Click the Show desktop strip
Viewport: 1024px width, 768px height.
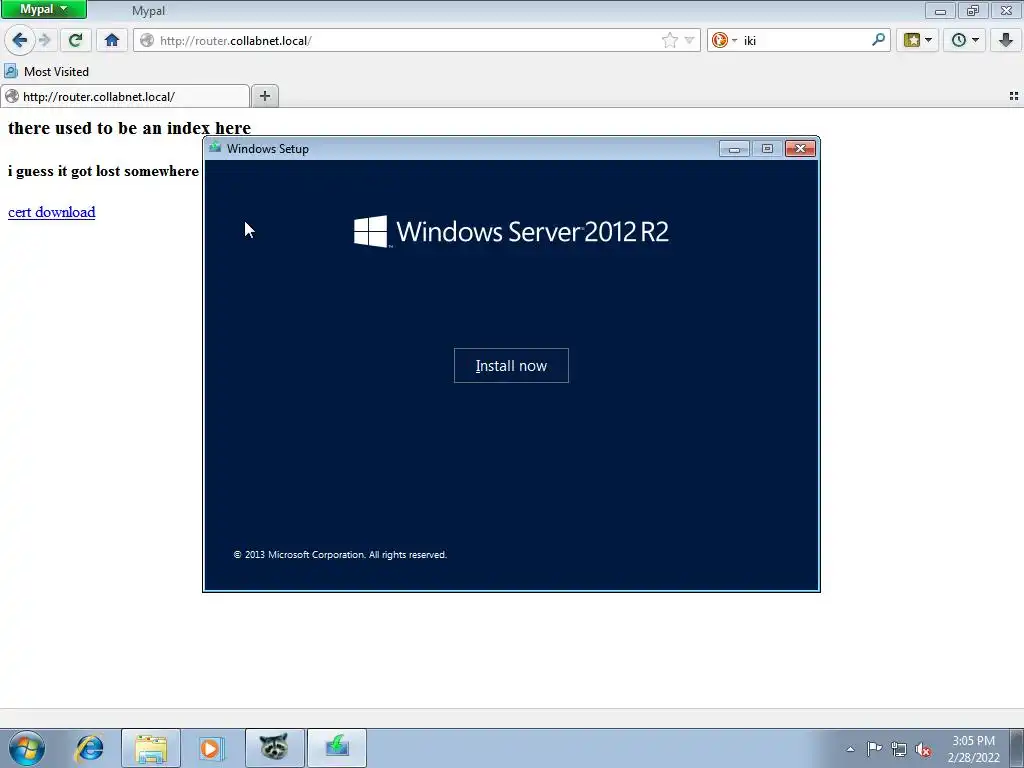[1016, 748]
